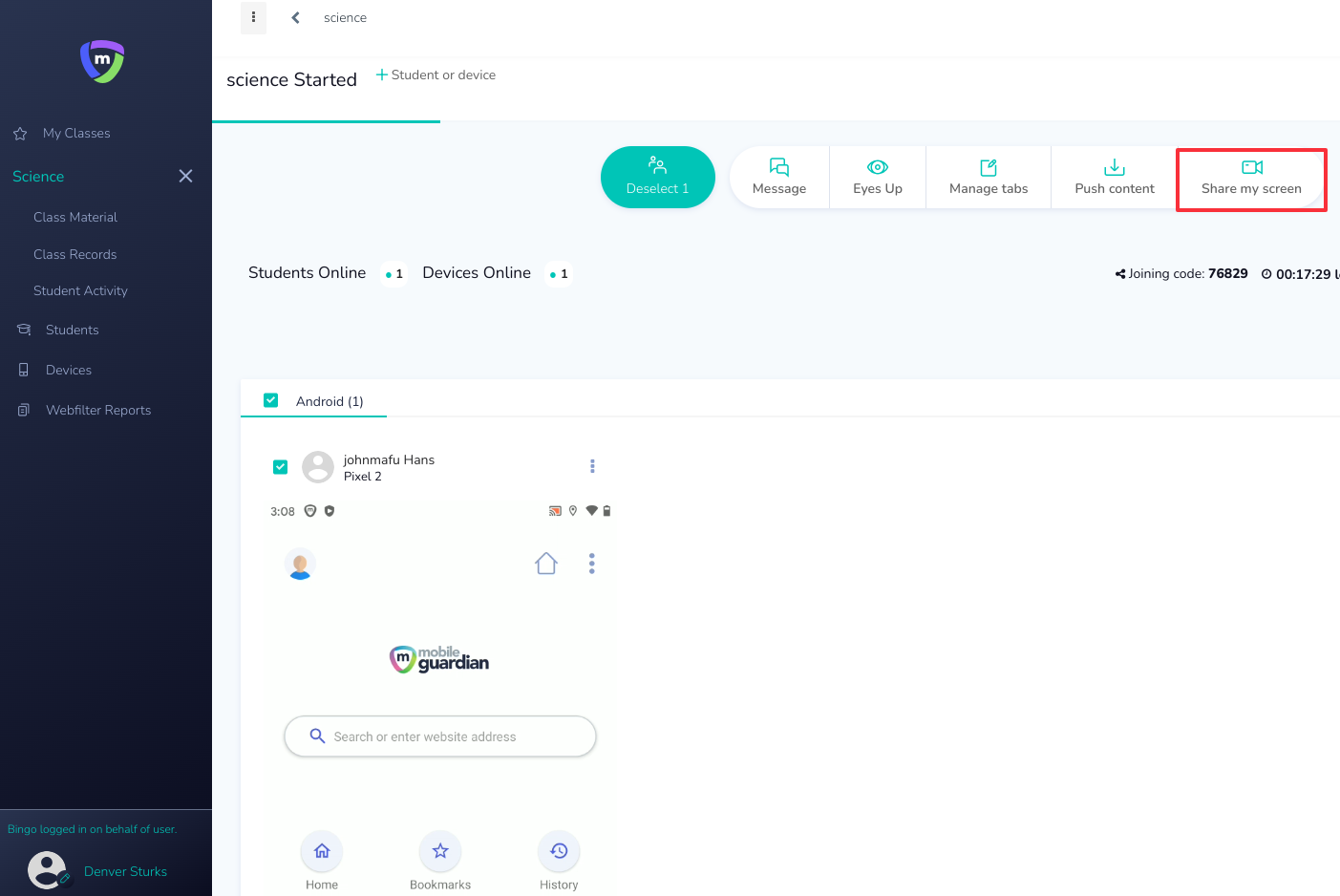This screenshot has width=1340, height=896.
Task: Uncheck the Android (1) group checkbox
Action: (x=271, y=400)
